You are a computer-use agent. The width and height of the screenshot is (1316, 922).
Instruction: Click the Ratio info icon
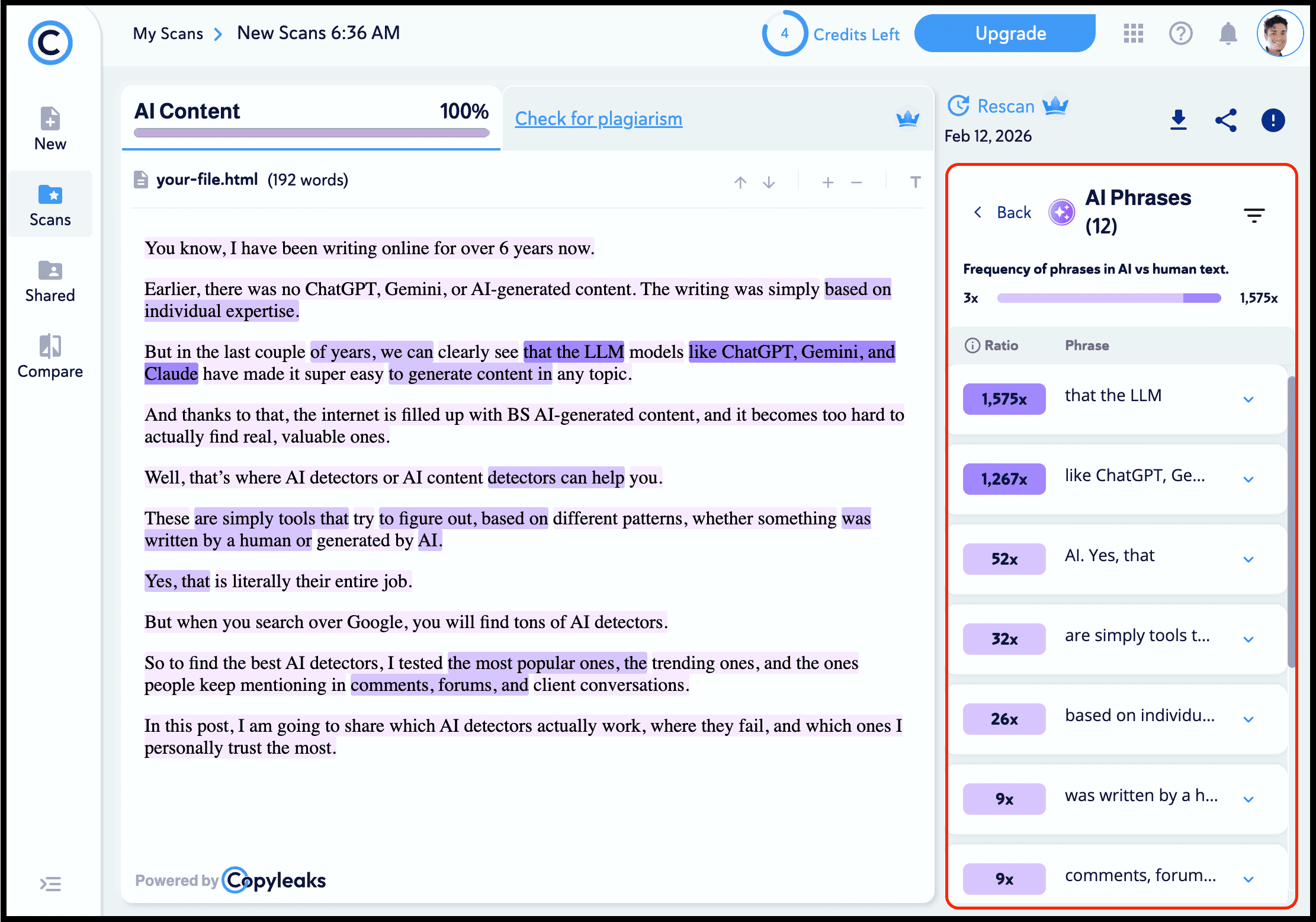click(972, 345)
